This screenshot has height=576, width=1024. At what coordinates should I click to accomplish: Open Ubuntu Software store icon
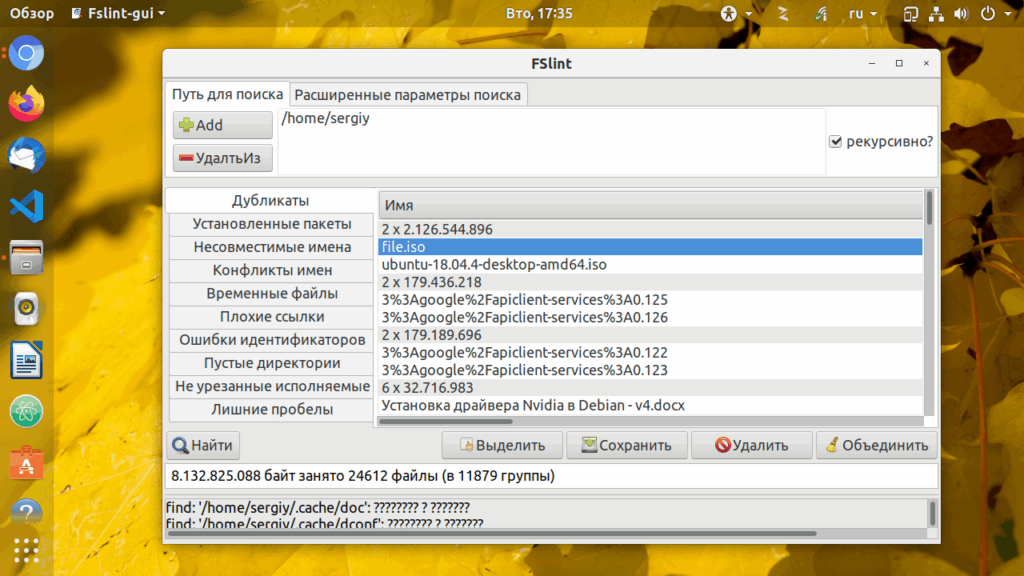tap(26, 462)
